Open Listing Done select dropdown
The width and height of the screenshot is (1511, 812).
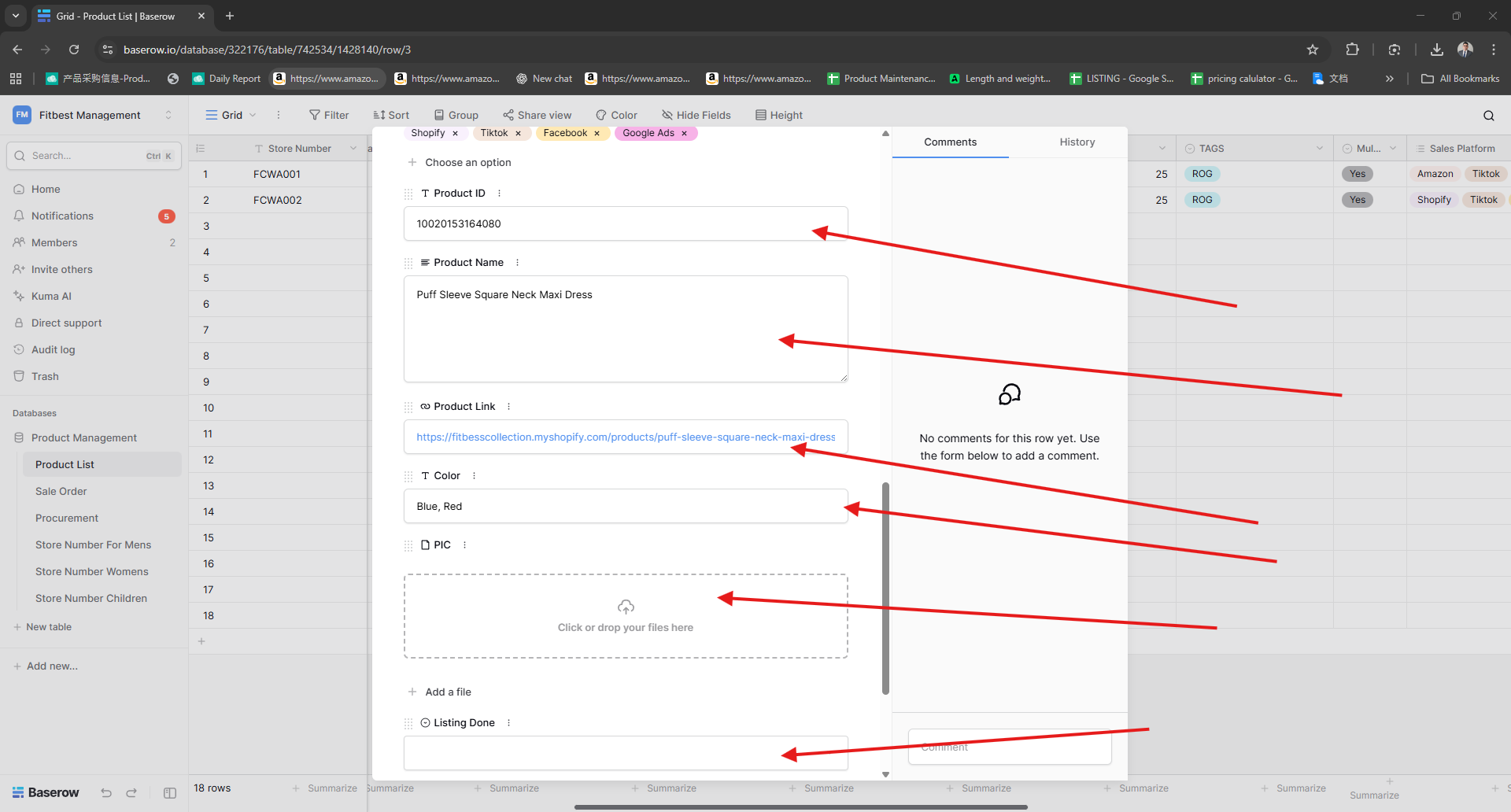tap(625, 753)
